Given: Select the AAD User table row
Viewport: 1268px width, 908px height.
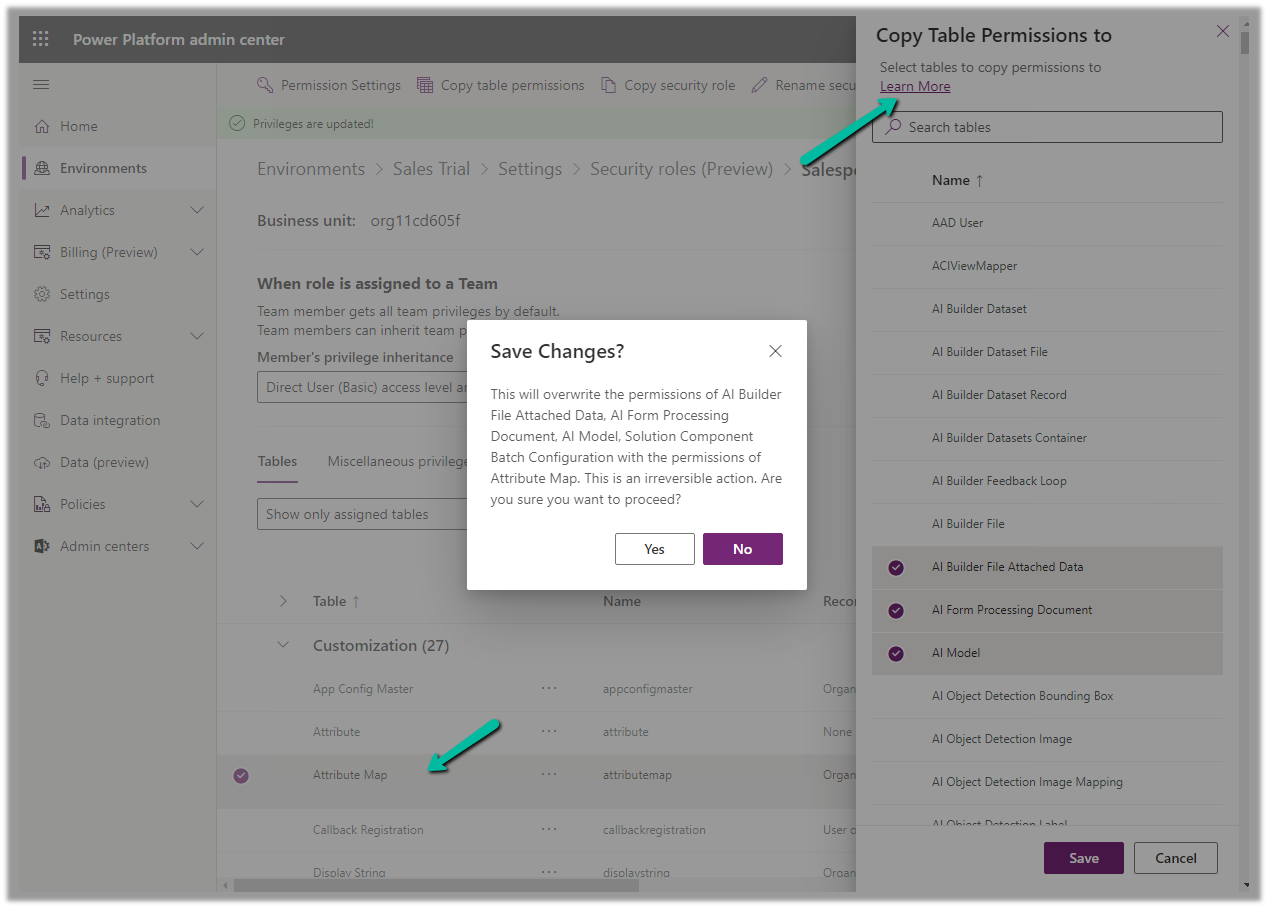Looking at the screenshot, I should point(1047,223).
